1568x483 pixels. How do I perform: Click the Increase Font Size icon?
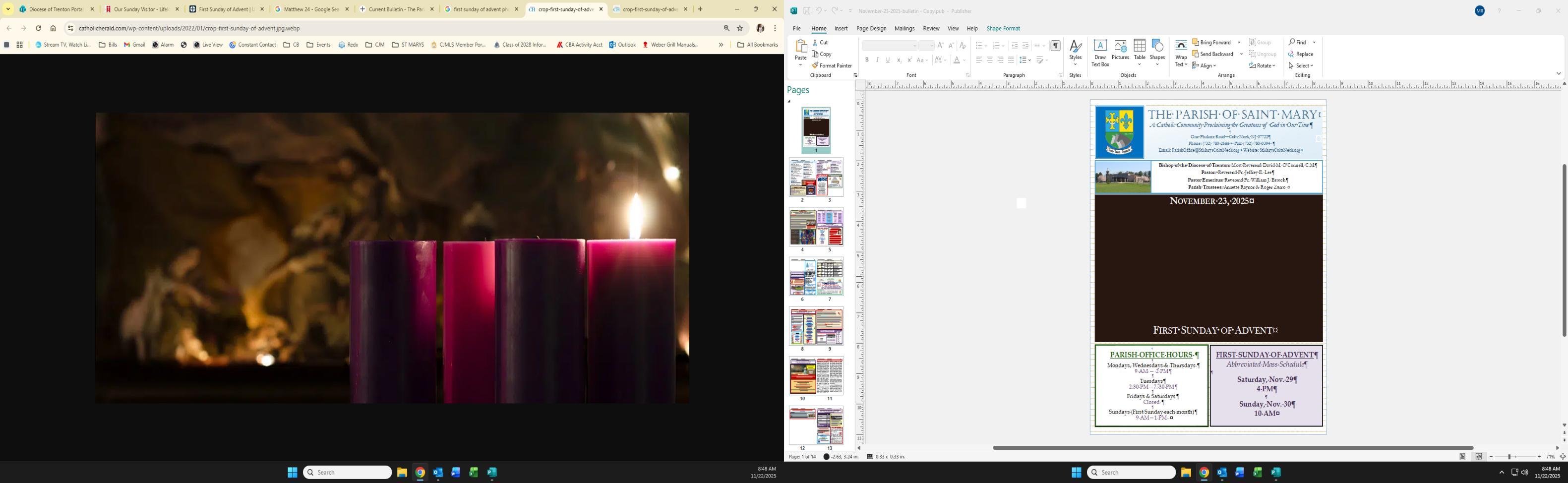coord(940,46)
